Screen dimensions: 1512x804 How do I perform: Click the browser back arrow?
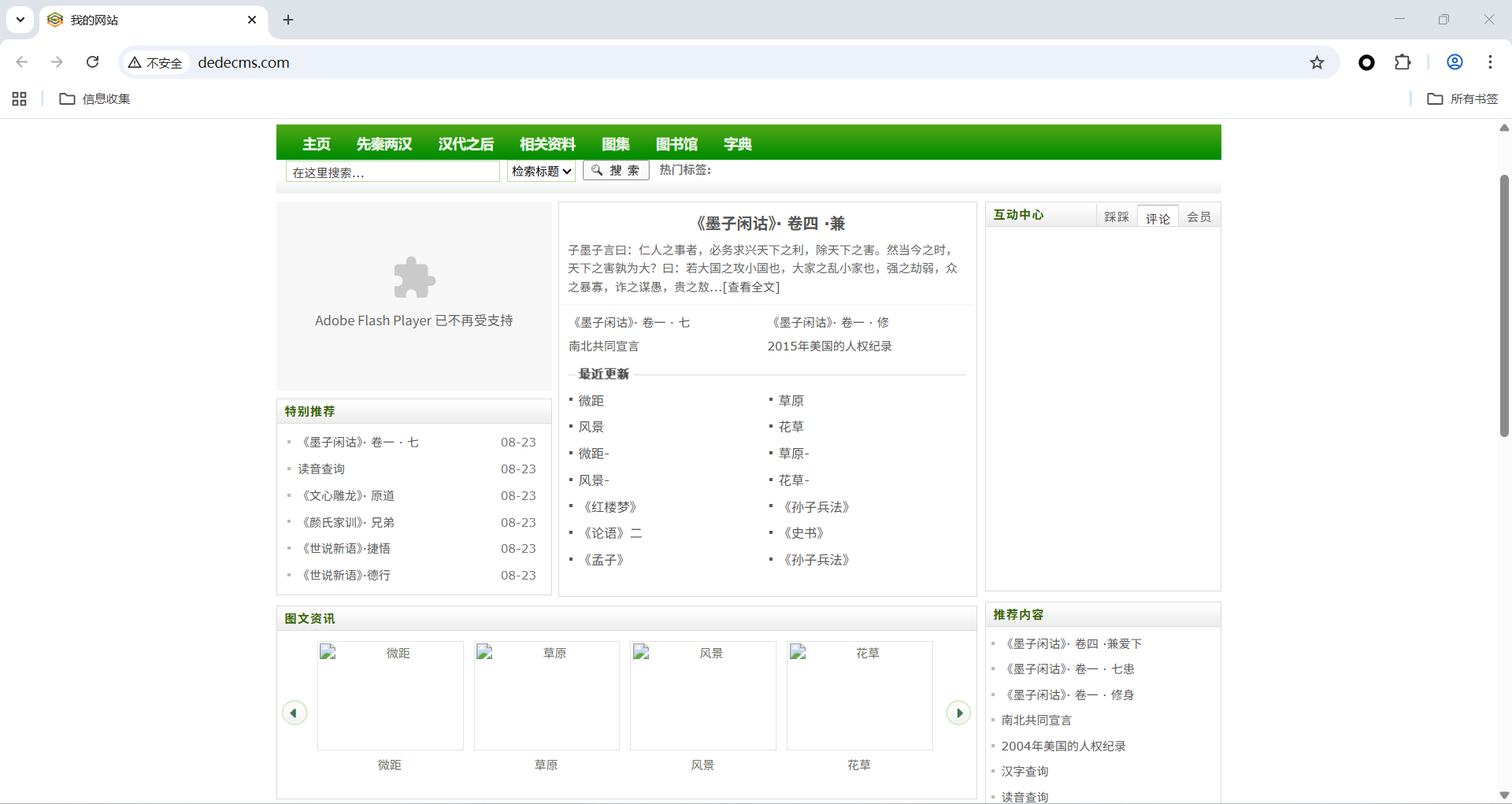22,62
